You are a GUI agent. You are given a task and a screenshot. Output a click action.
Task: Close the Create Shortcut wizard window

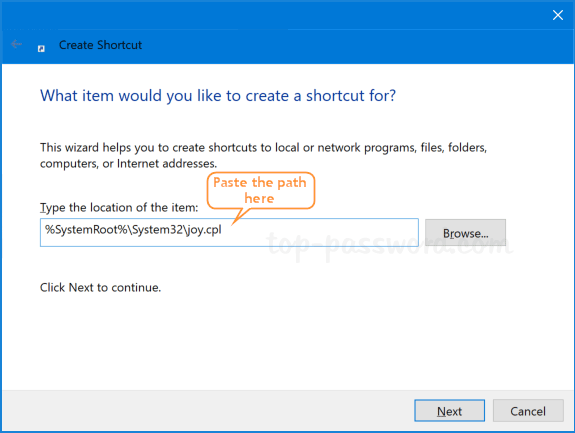pos(558,15)
